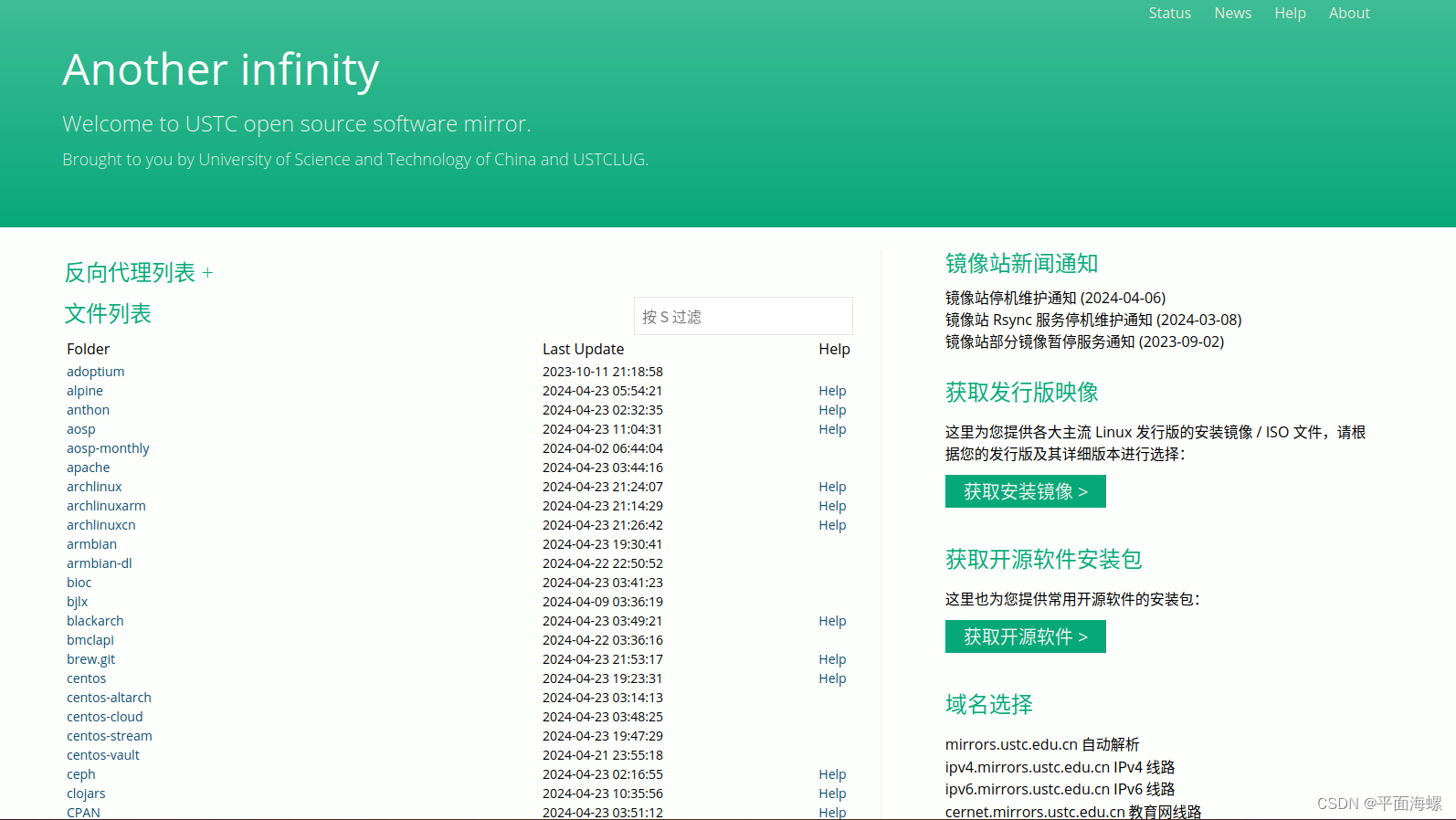Open the aosp folder
This screenshot has width=1456, height=820.
[x=80, y=429]
